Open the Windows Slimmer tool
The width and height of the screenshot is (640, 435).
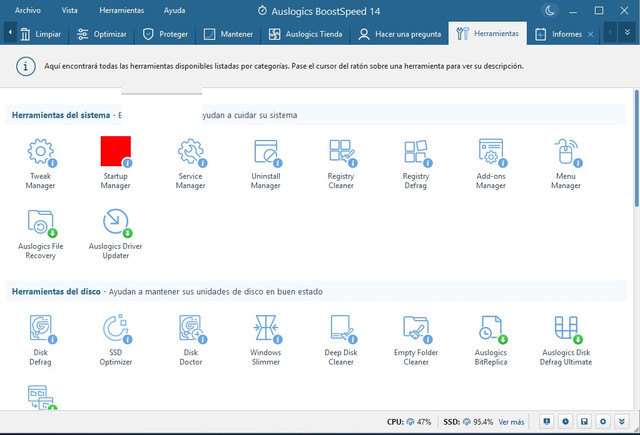coord(266,340)
